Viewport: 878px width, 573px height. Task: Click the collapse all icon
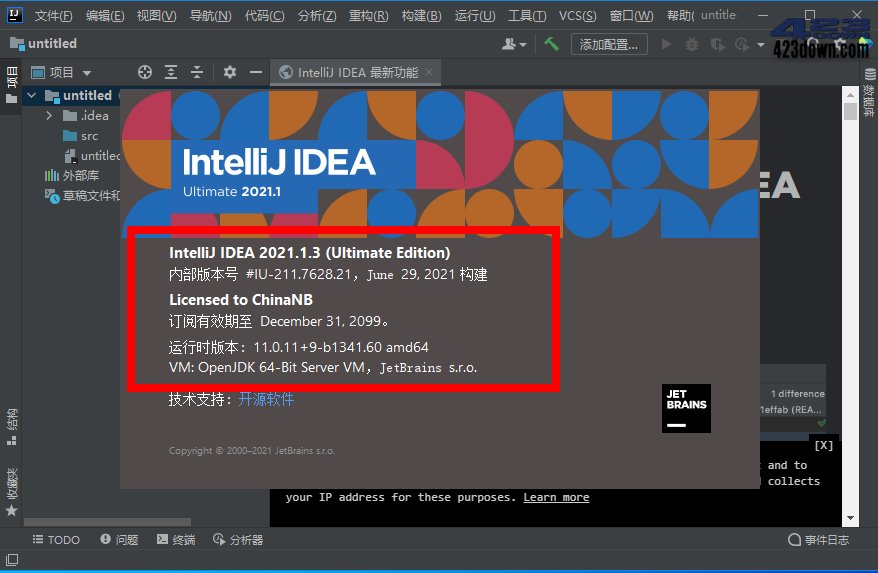(197, 72)
